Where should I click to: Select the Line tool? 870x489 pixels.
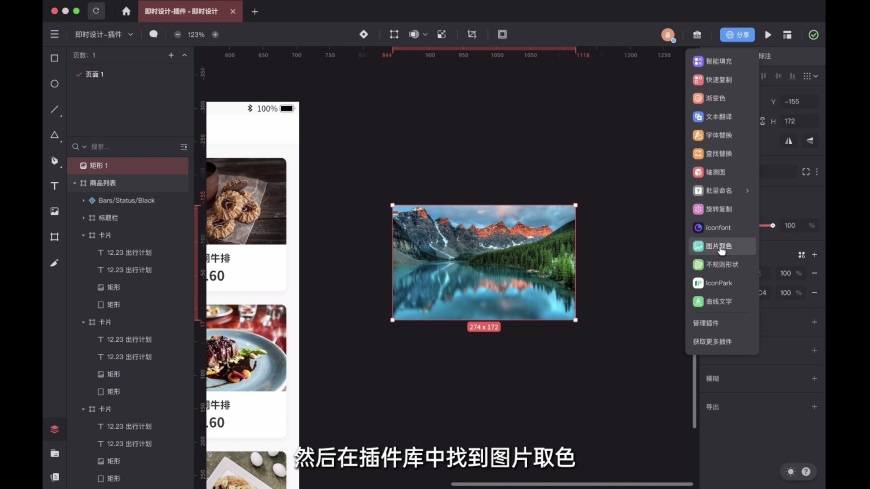pos(54,109)
